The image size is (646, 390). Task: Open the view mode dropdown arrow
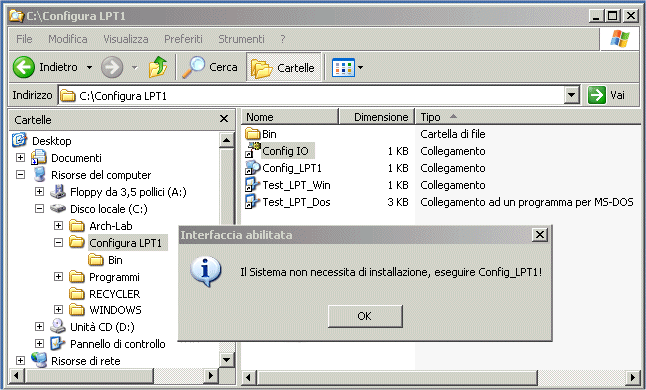pos(360,68)
